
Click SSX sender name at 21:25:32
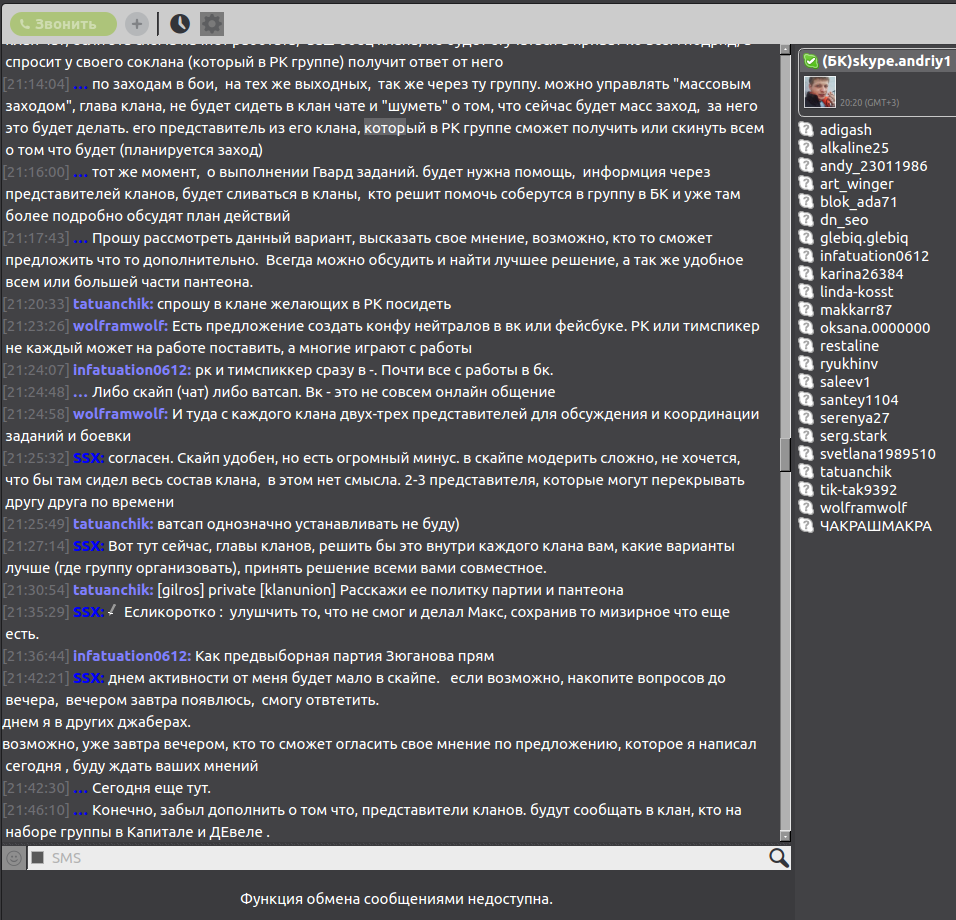(x=88, y=458)
